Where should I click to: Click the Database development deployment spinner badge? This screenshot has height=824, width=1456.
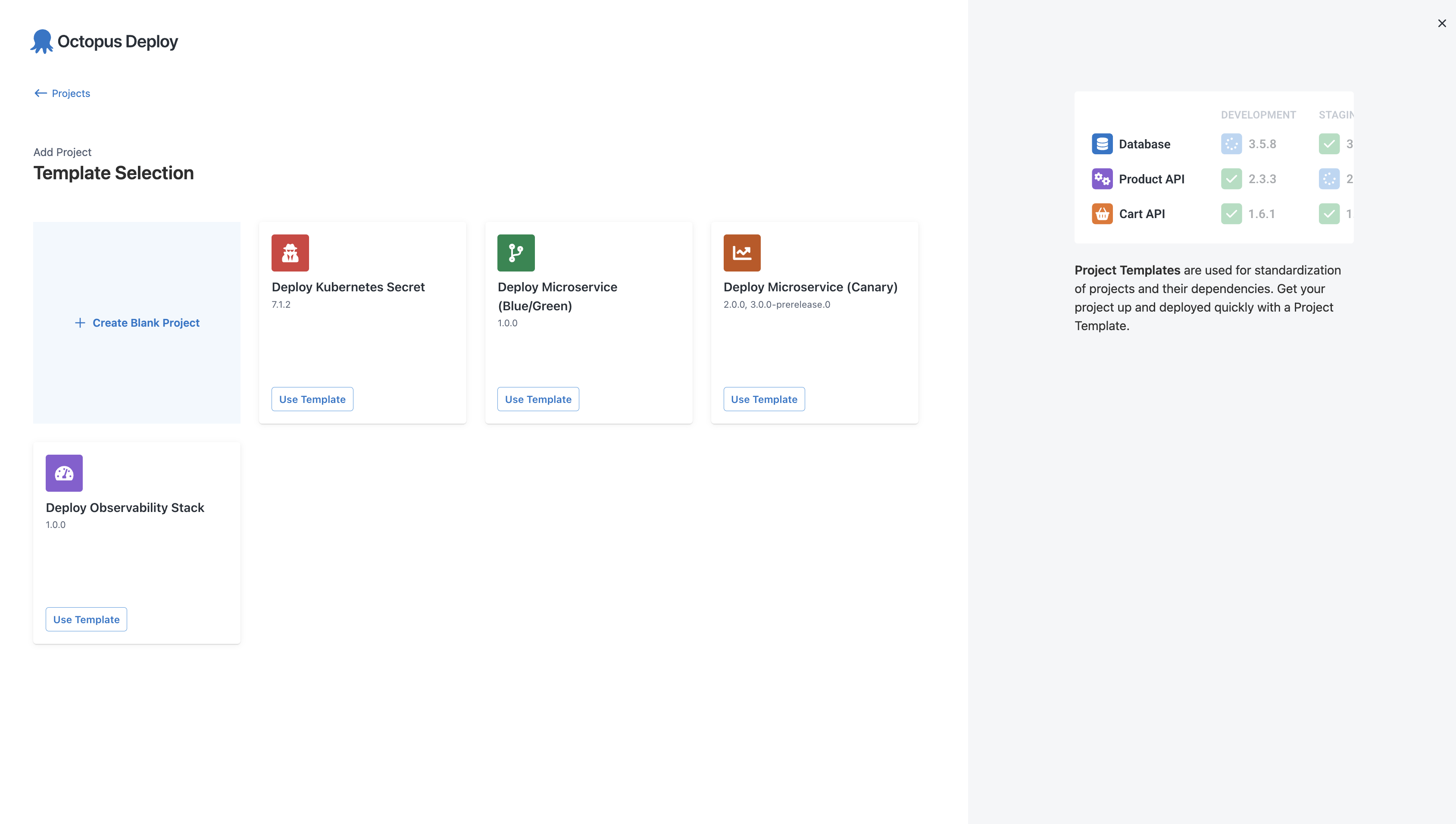(1231, 144)
